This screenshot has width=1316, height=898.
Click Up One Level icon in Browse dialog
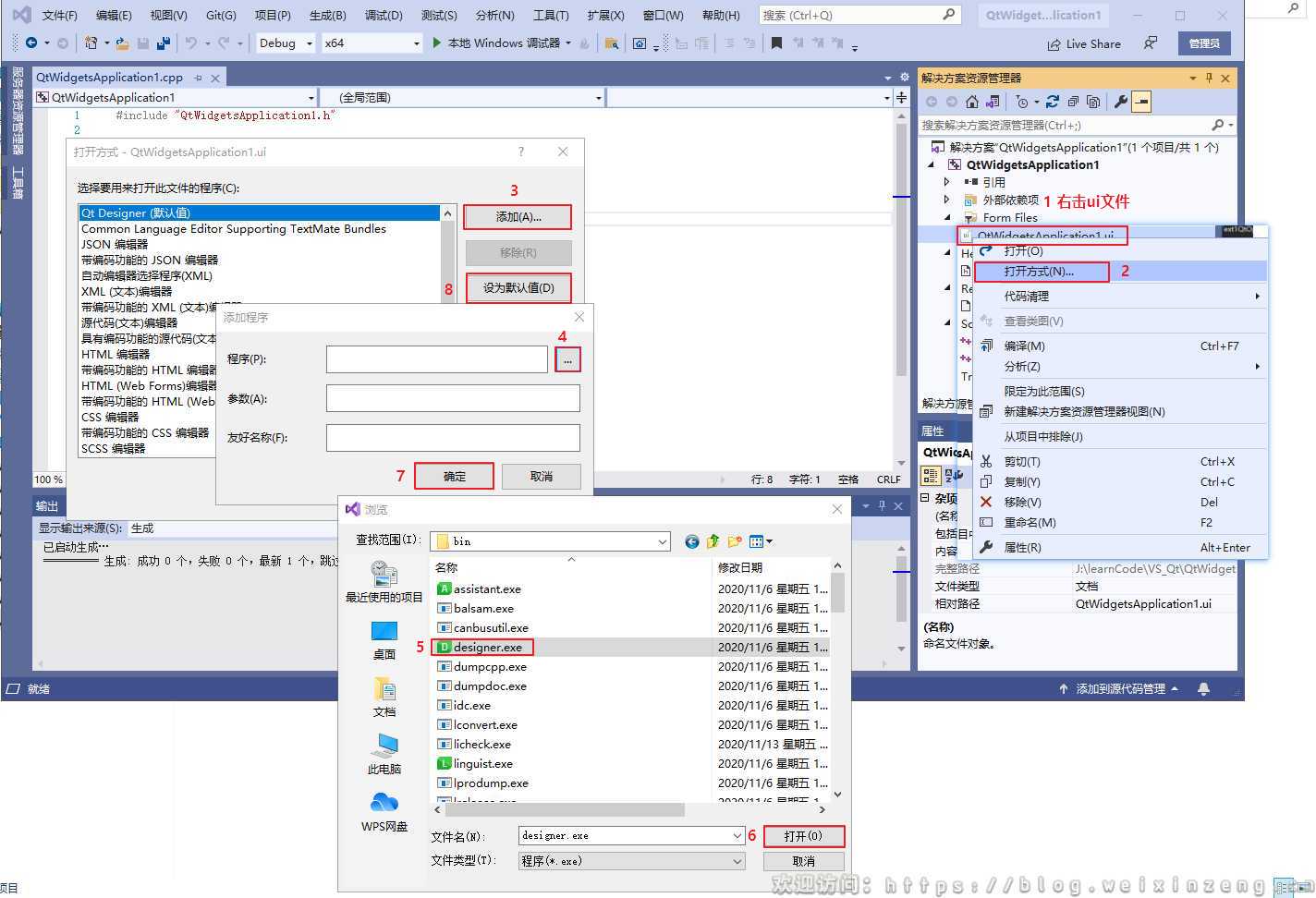713,541
